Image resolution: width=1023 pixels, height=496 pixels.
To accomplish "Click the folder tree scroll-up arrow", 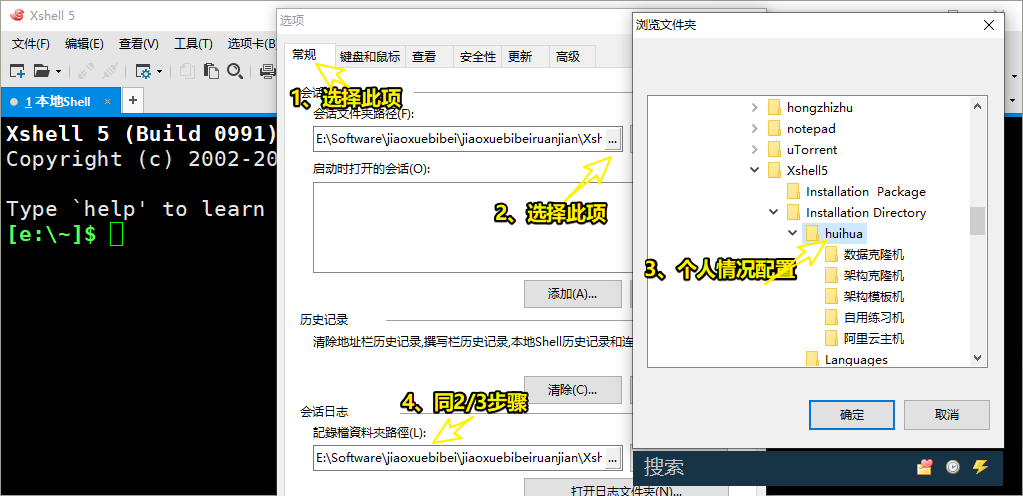I will click(x=977, y=105).
